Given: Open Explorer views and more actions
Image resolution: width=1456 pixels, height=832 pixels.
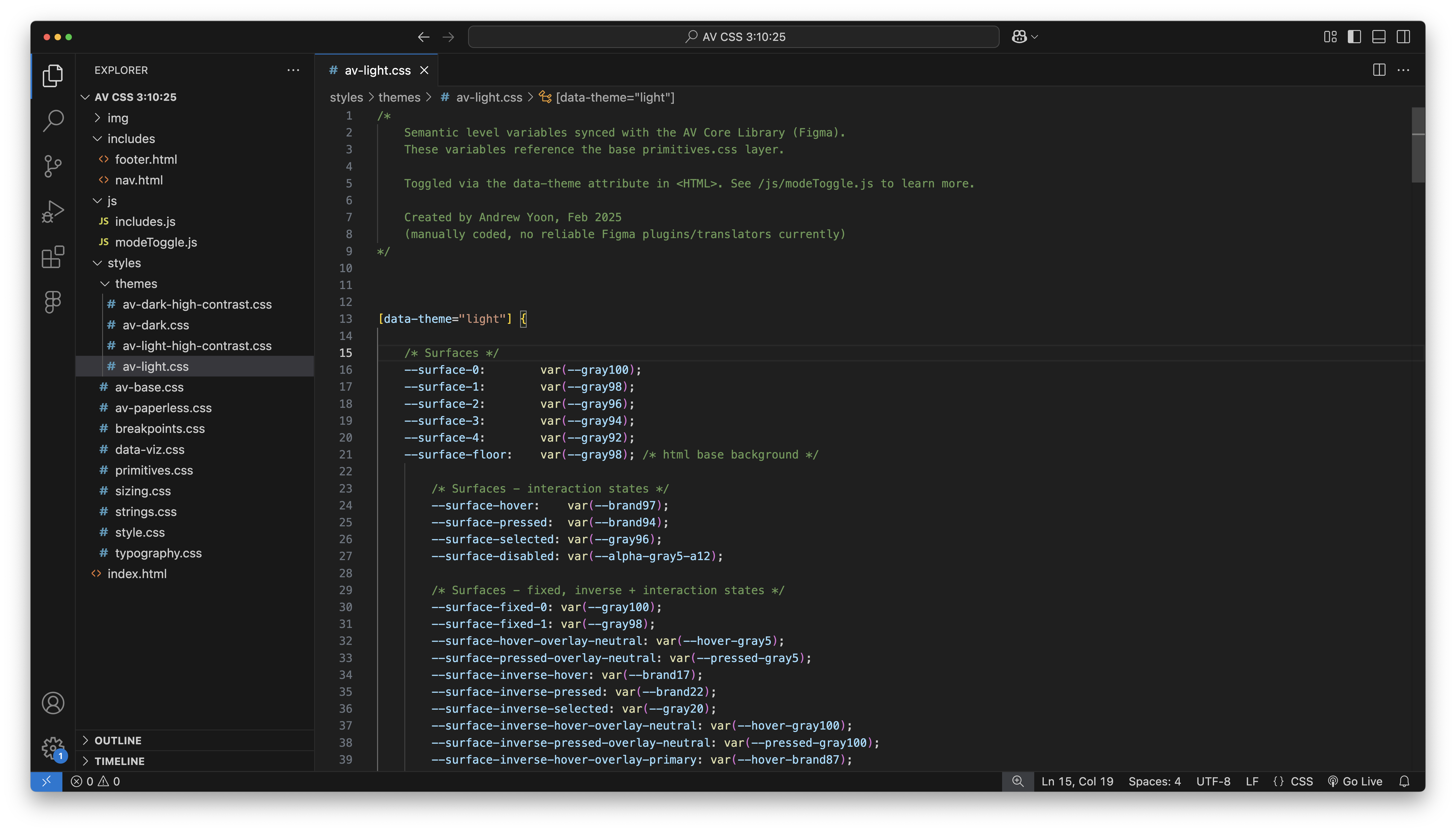Looking at the screenshot, I should tap(293, 70).
